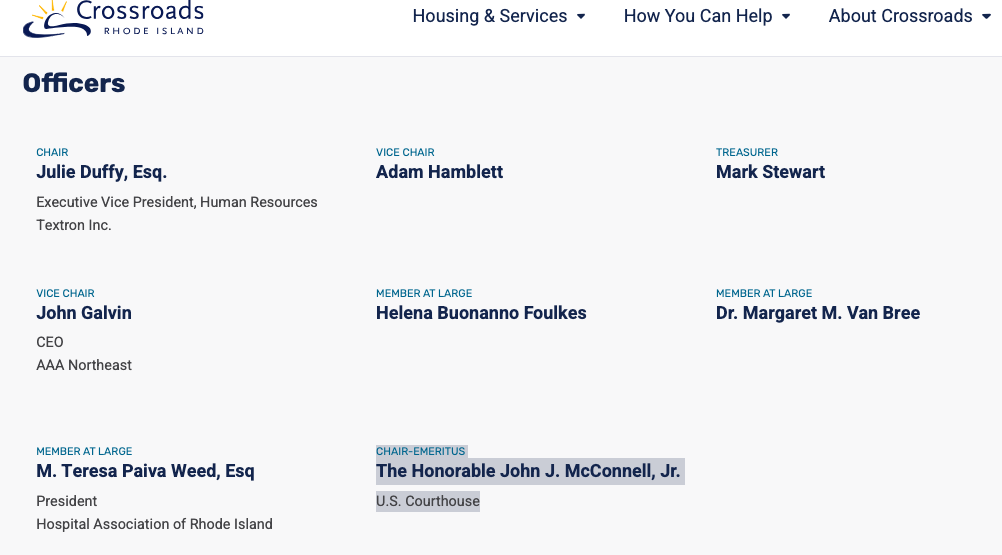
Task: Click the highlighted U.S. Courthouse text
Action: pos(428,501)
